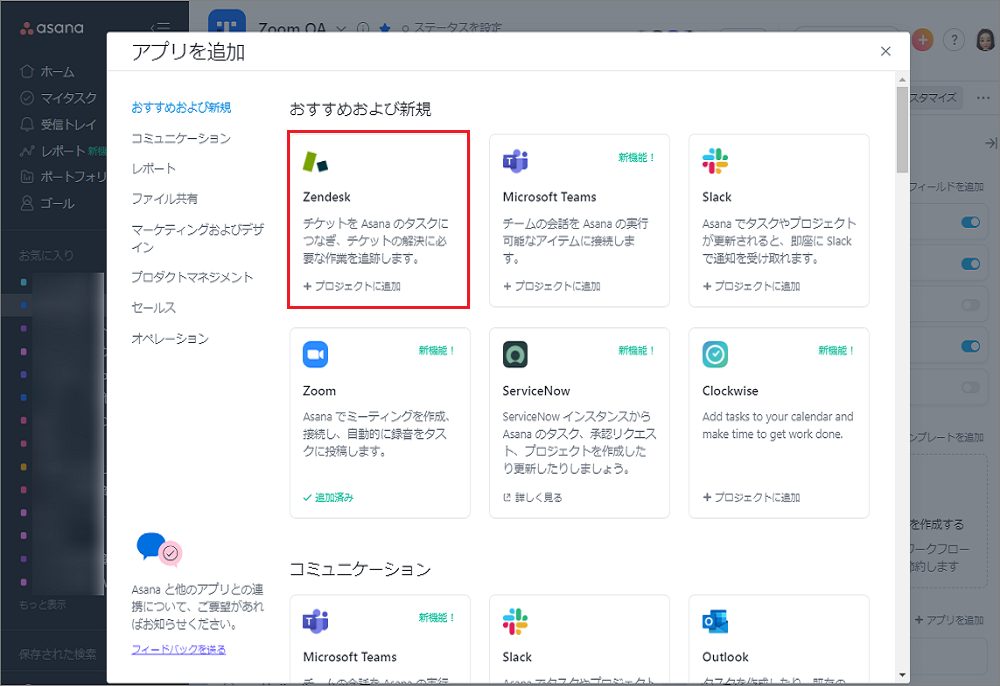Toggle the first gray off switch in the customize panel
The width and height of the screenshot is (1000, 686).
click(971, 305)
